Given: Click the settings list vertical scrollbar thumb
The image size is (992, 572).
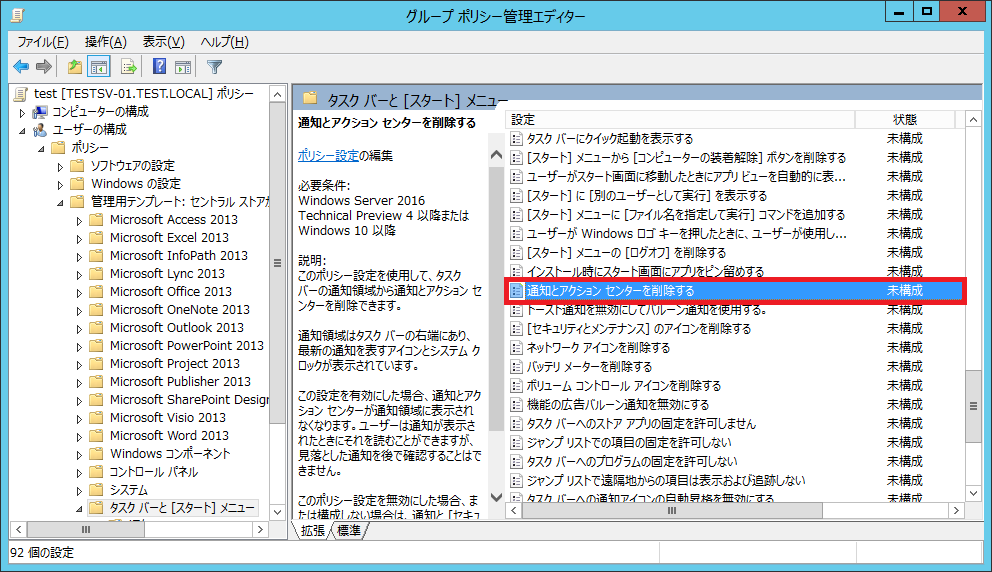Looking at the screenshot, I should tap(973, 406).
